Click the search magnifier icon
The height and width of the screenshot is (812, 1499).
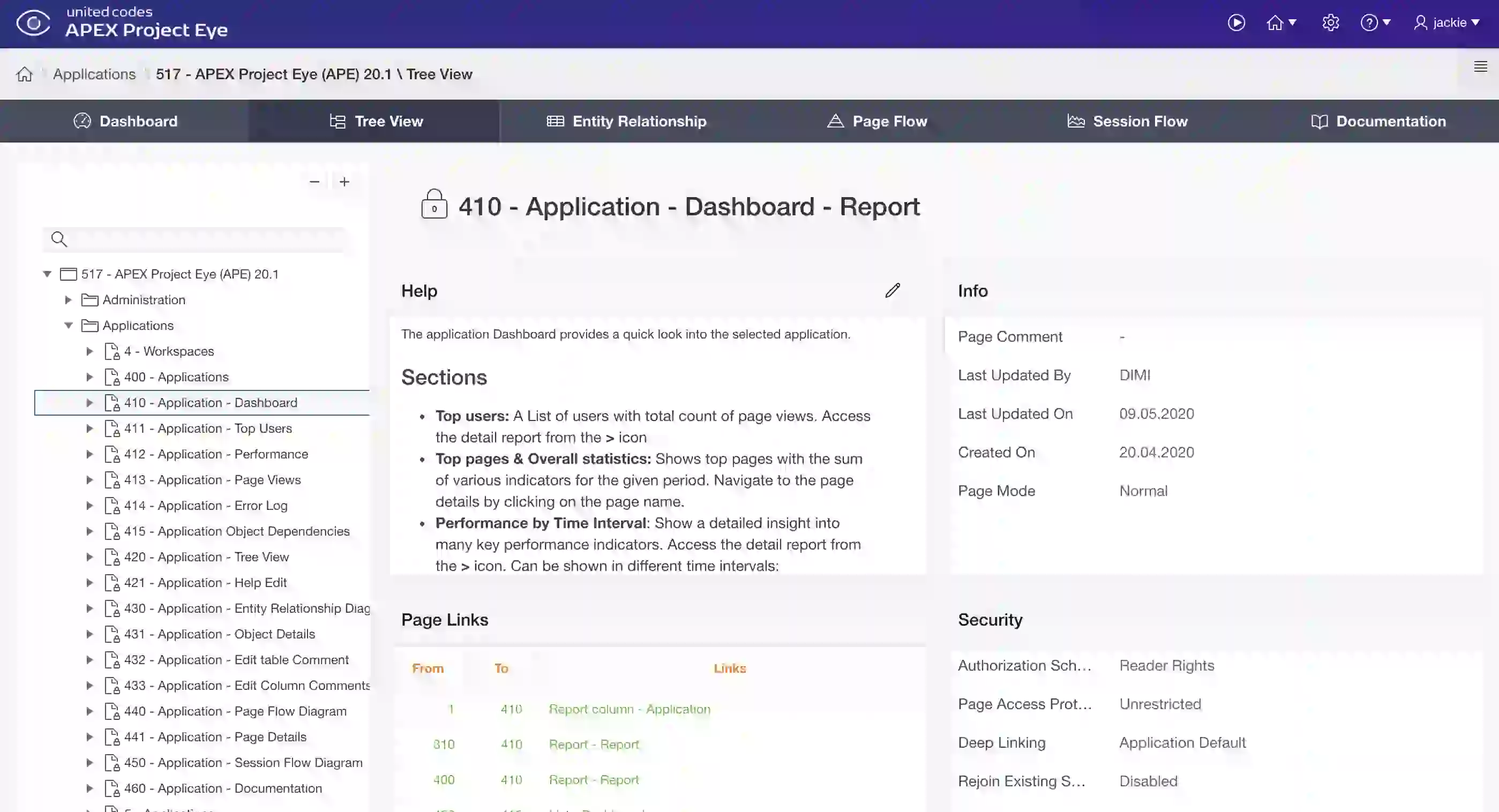[59, 239]
